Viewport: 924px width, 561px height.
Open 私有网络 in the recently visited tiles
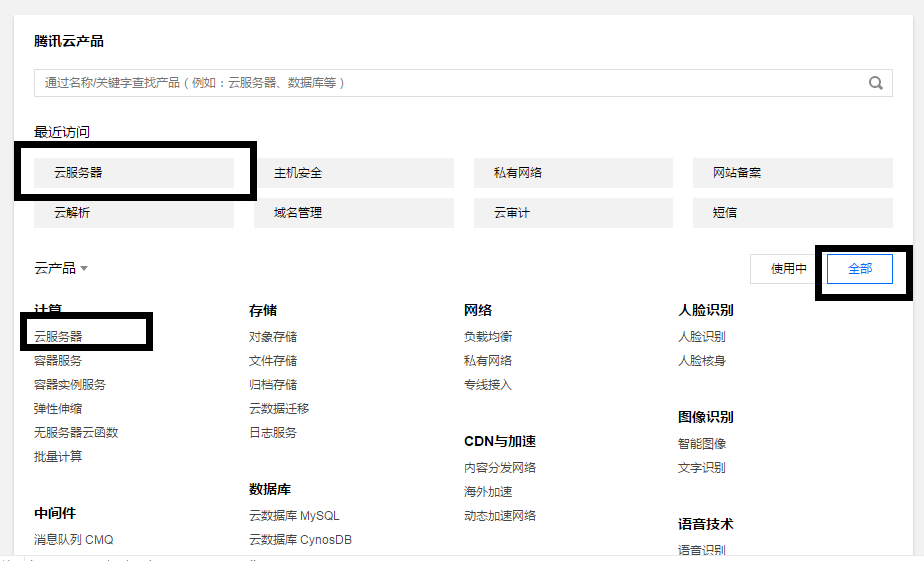coord(573,173)
